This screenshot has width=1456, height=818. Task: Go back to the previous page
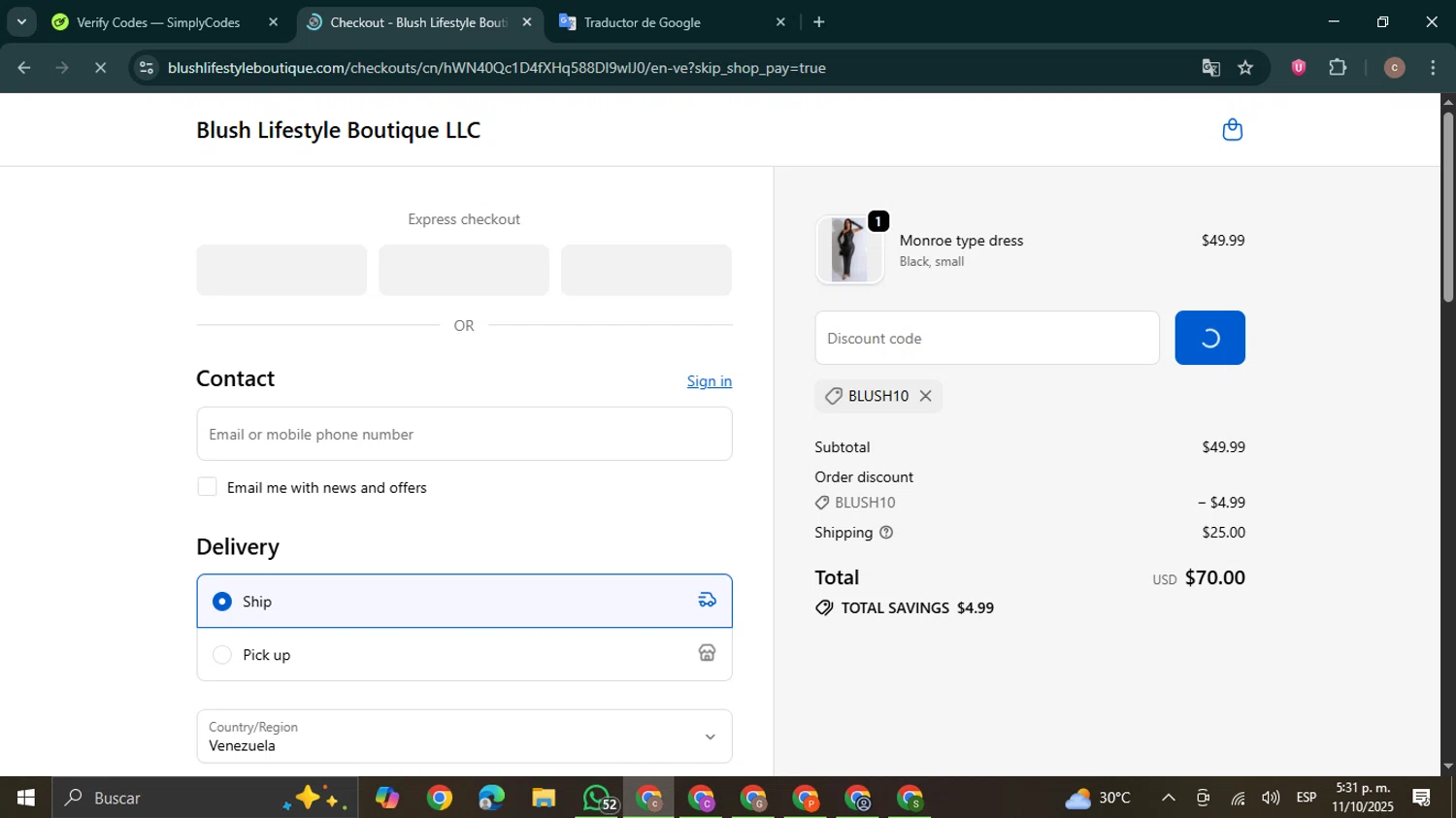pos(24,68)
